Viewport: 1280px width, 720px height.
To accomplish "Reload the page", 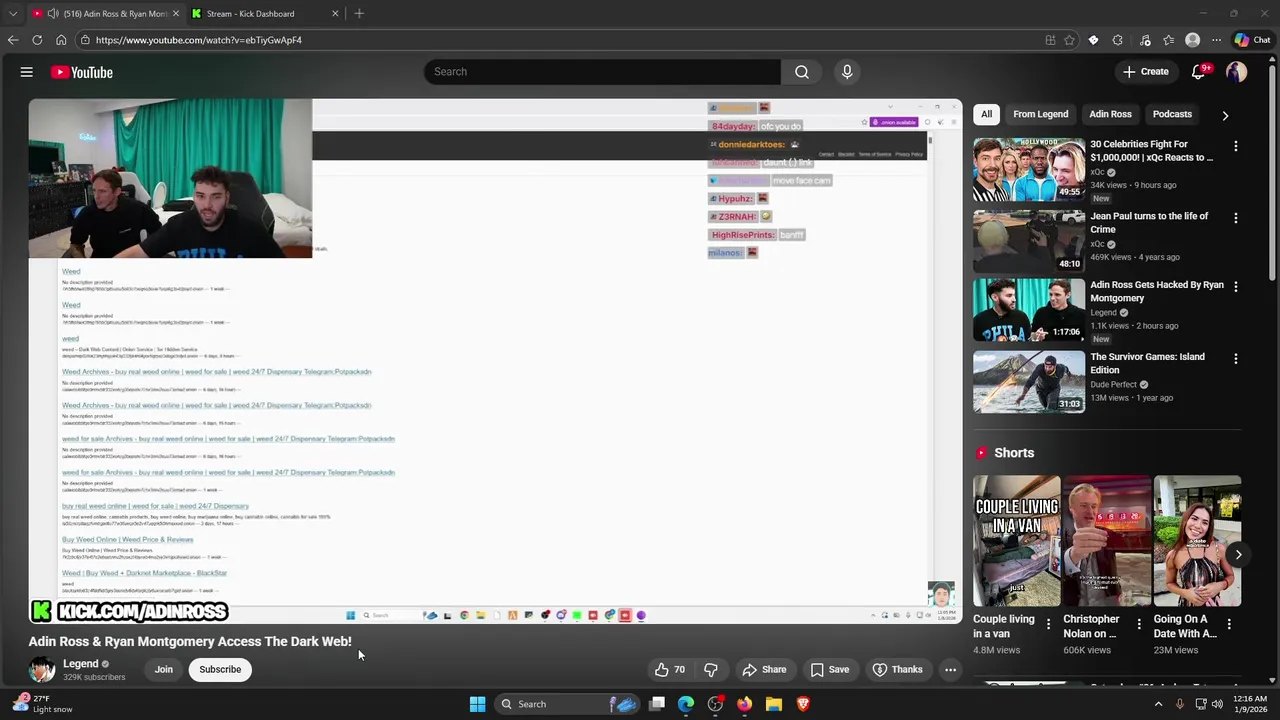I will 37,40.
